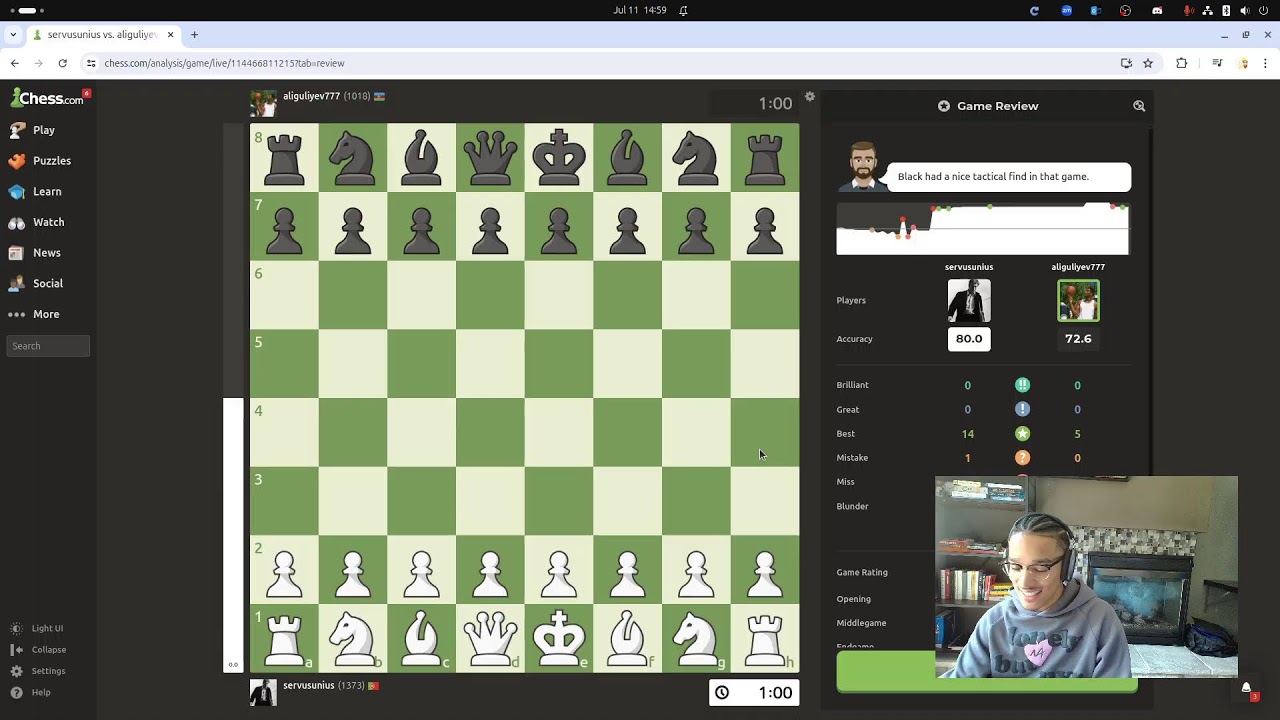This screenshot has width=1280, height=720.
Task: Select the servusunius vs. aliguliyev tab
Action: tap(104, 35)
